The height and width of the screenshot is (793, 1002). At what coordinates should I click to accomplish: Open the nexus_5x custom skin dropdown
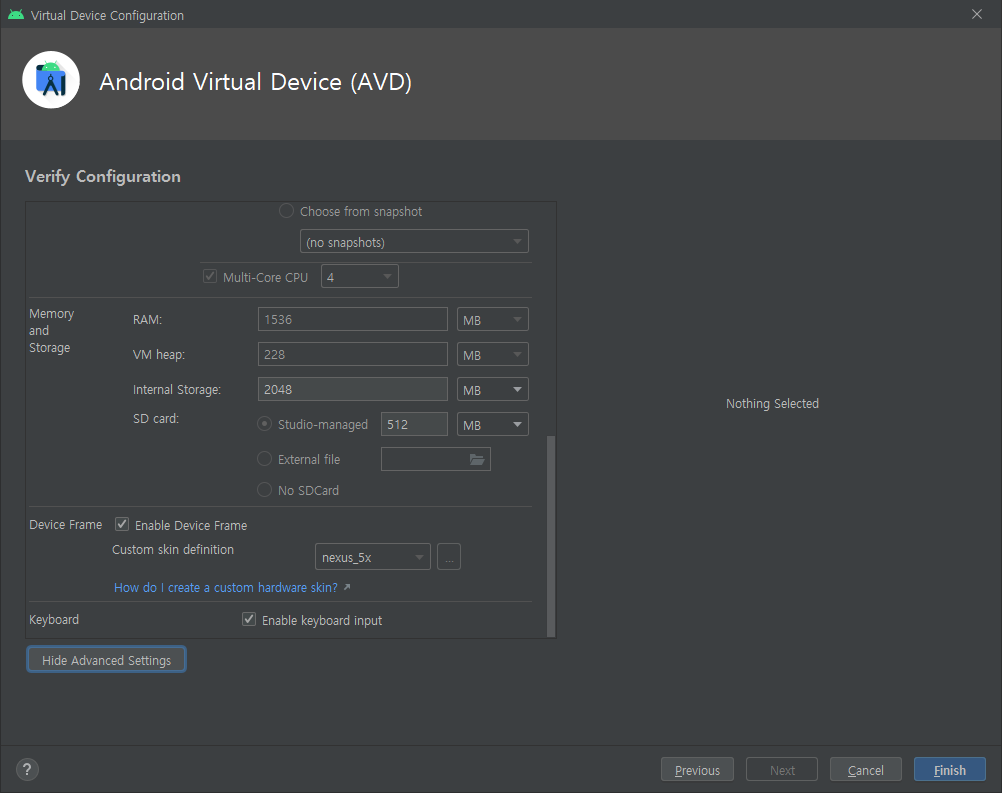(373, 557)
